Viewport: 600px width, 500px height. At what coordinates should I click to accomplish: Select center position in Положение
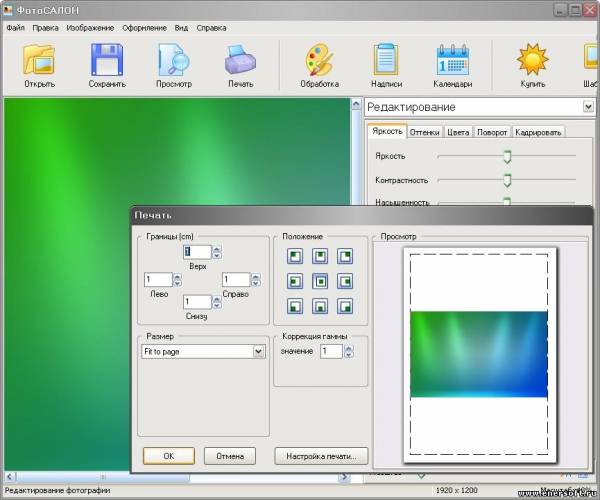[x=320, y=281]
